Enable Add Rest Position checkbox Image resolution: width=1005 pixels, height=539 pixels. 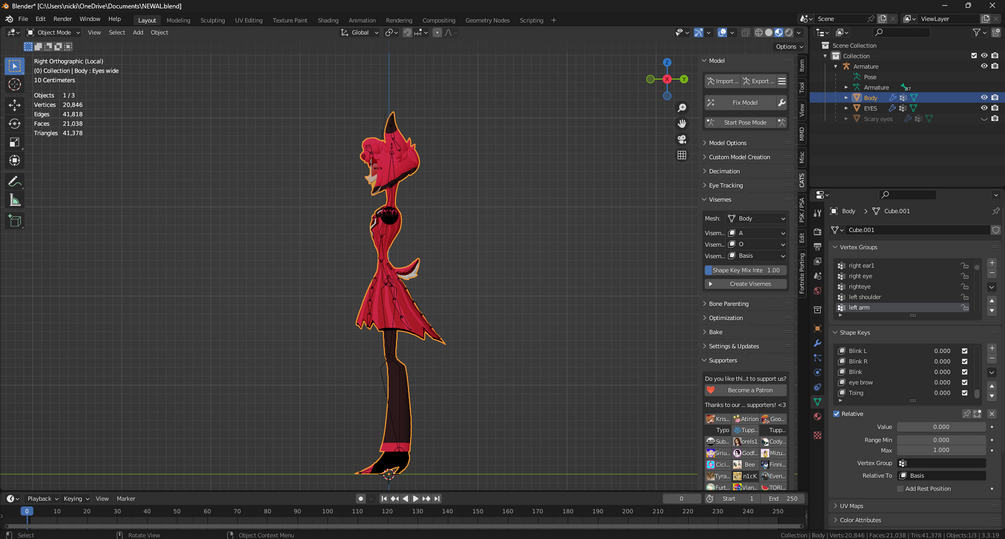[901, 489]
